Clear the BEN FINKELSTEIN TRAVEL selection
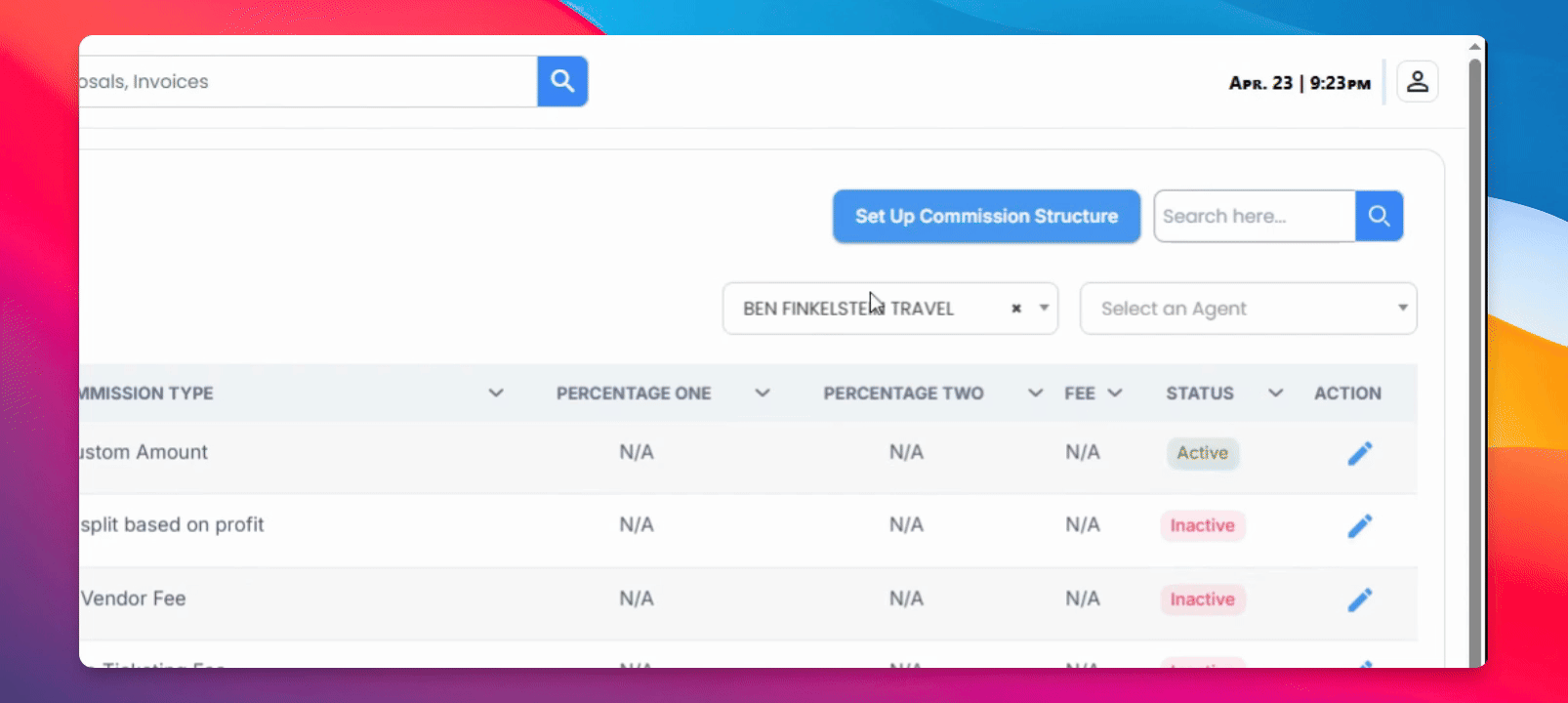Image resolution: width=1568 pixels, height=703 pixels. point(1015,309)
